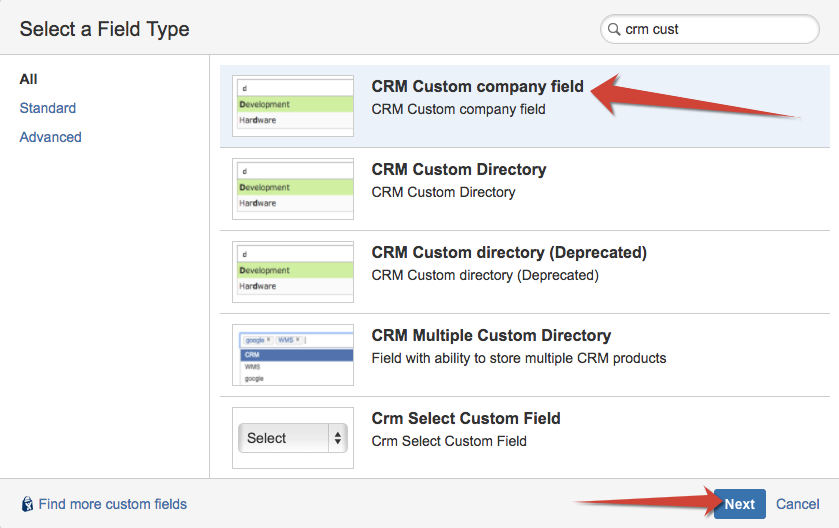
Task: Switch to the All category
Action: click(29, 79)
